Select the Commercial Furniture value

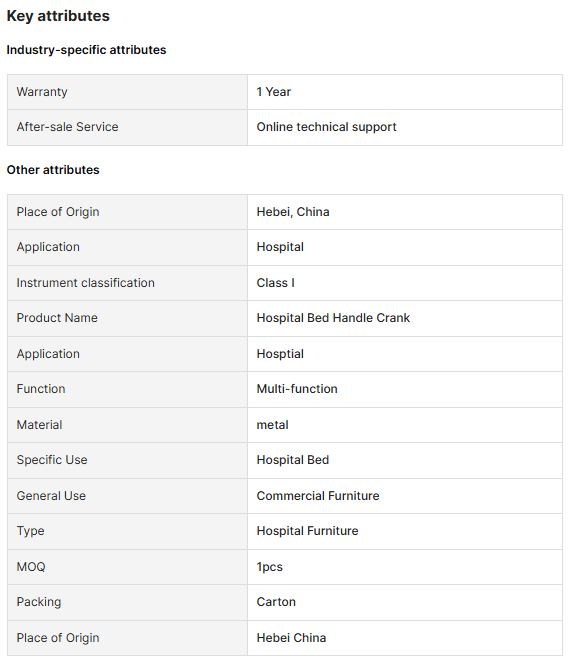click(318, 496)
